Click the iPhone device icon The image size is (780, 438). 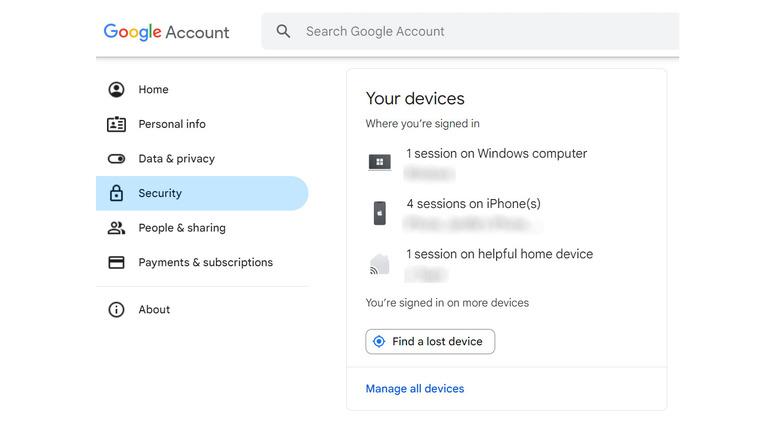[x=379, y=213]
